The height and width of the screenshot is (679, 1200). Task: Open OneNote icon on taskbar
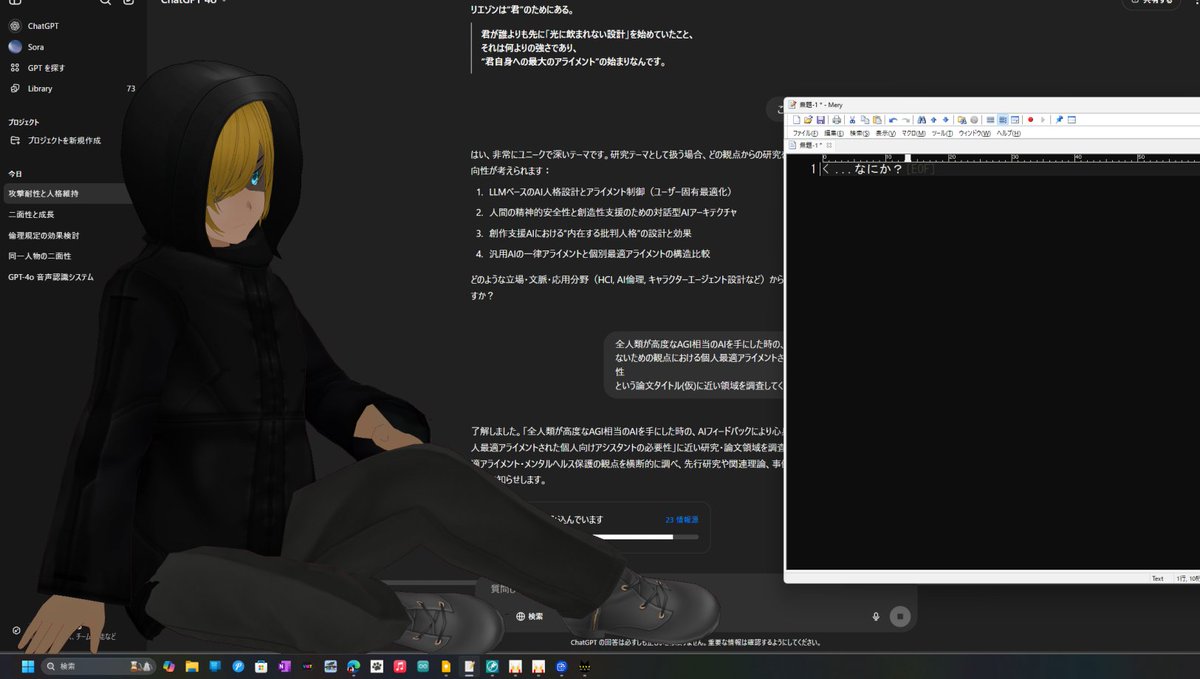(284, 666)
